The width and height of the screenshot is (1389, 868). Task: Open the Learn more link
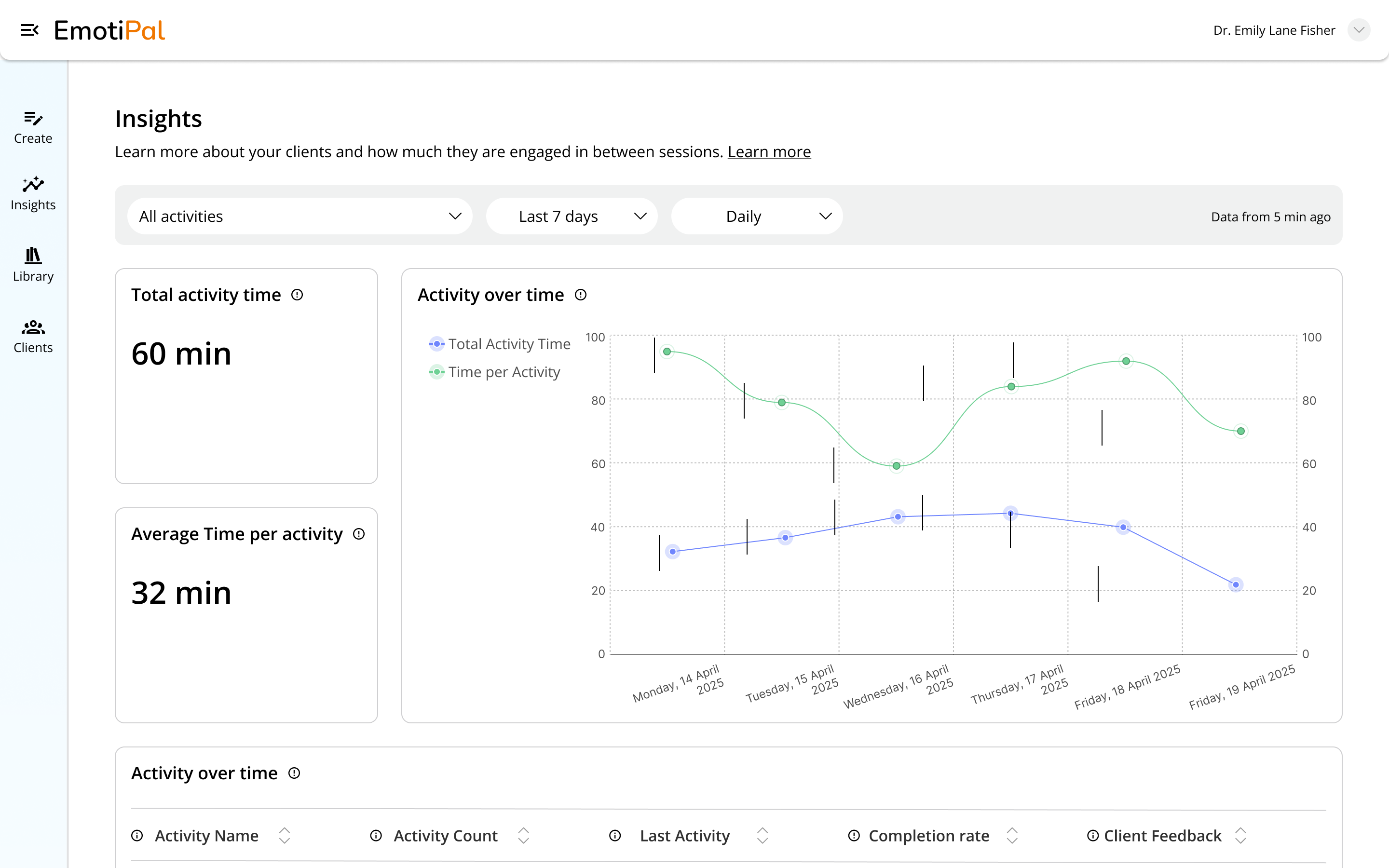[769, 152]
